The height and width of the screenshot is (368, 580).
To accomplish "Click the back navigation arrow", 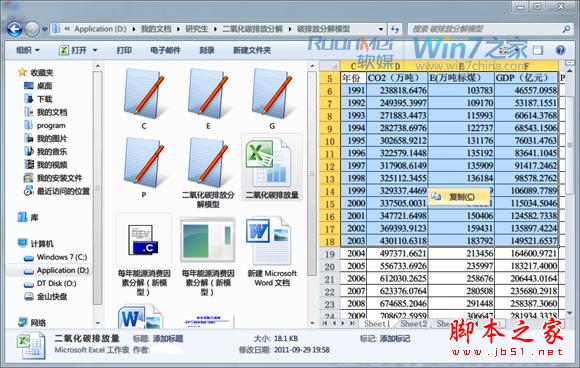I will (x=14, y=29).
